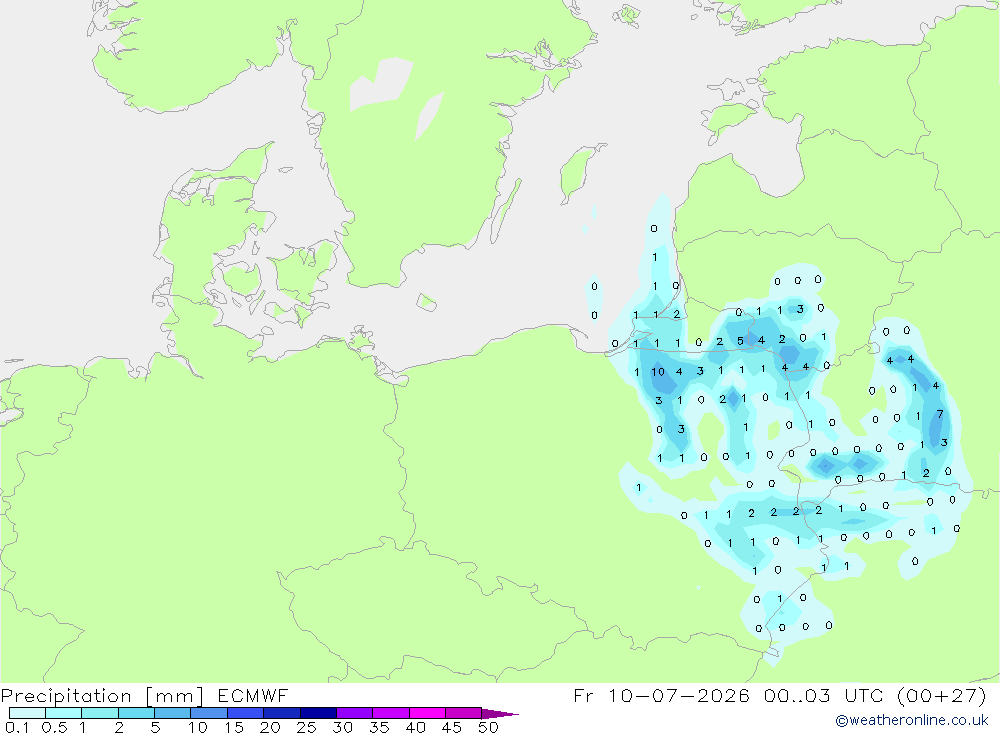Click the date '10-07-2026' text
This screenshot has width=1000, height=733.
[679, 695]
